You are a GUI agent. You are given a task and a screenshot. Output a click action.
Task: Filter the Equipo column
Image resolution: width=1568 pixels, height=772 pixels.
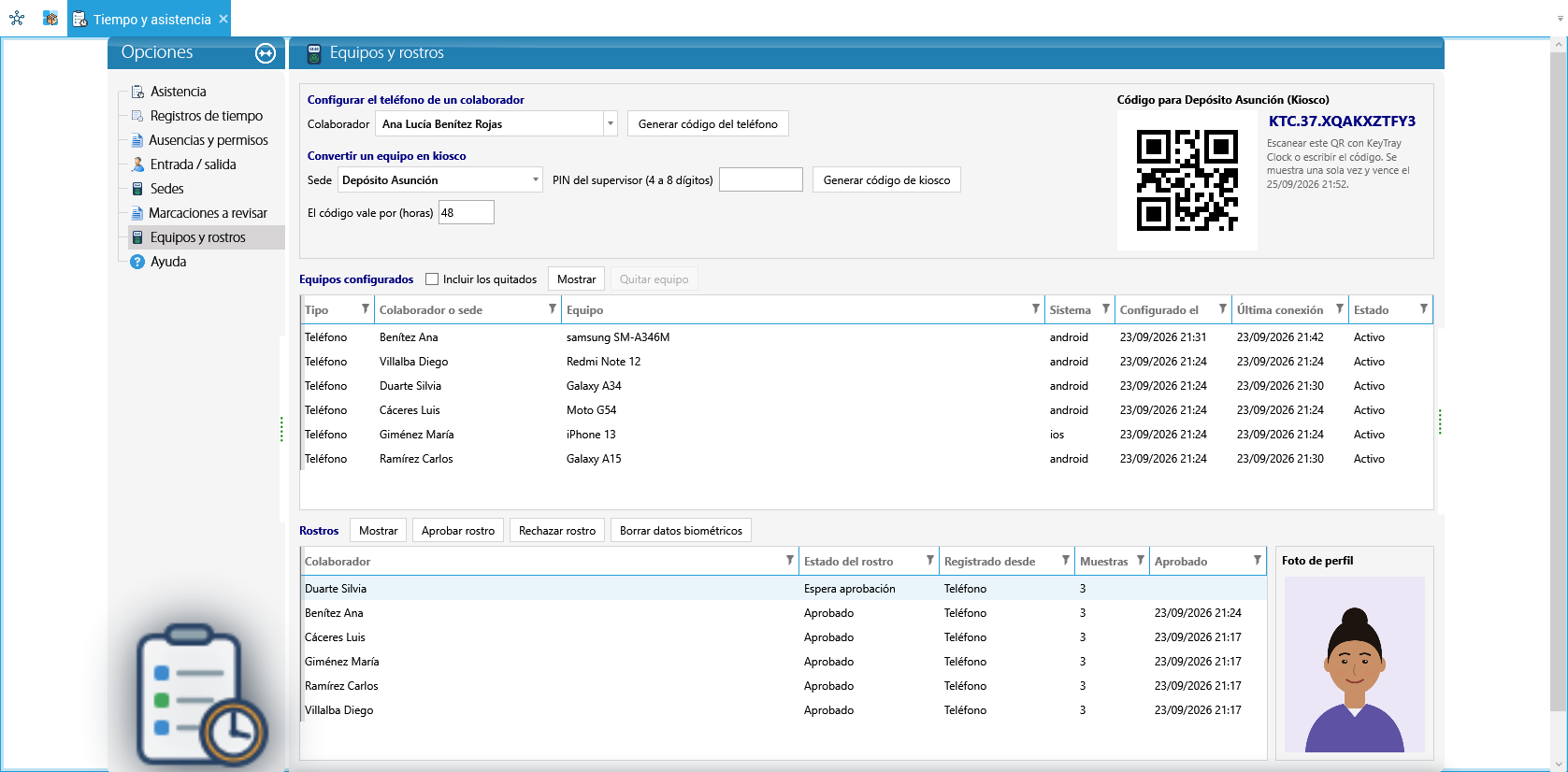[1036, 308]
